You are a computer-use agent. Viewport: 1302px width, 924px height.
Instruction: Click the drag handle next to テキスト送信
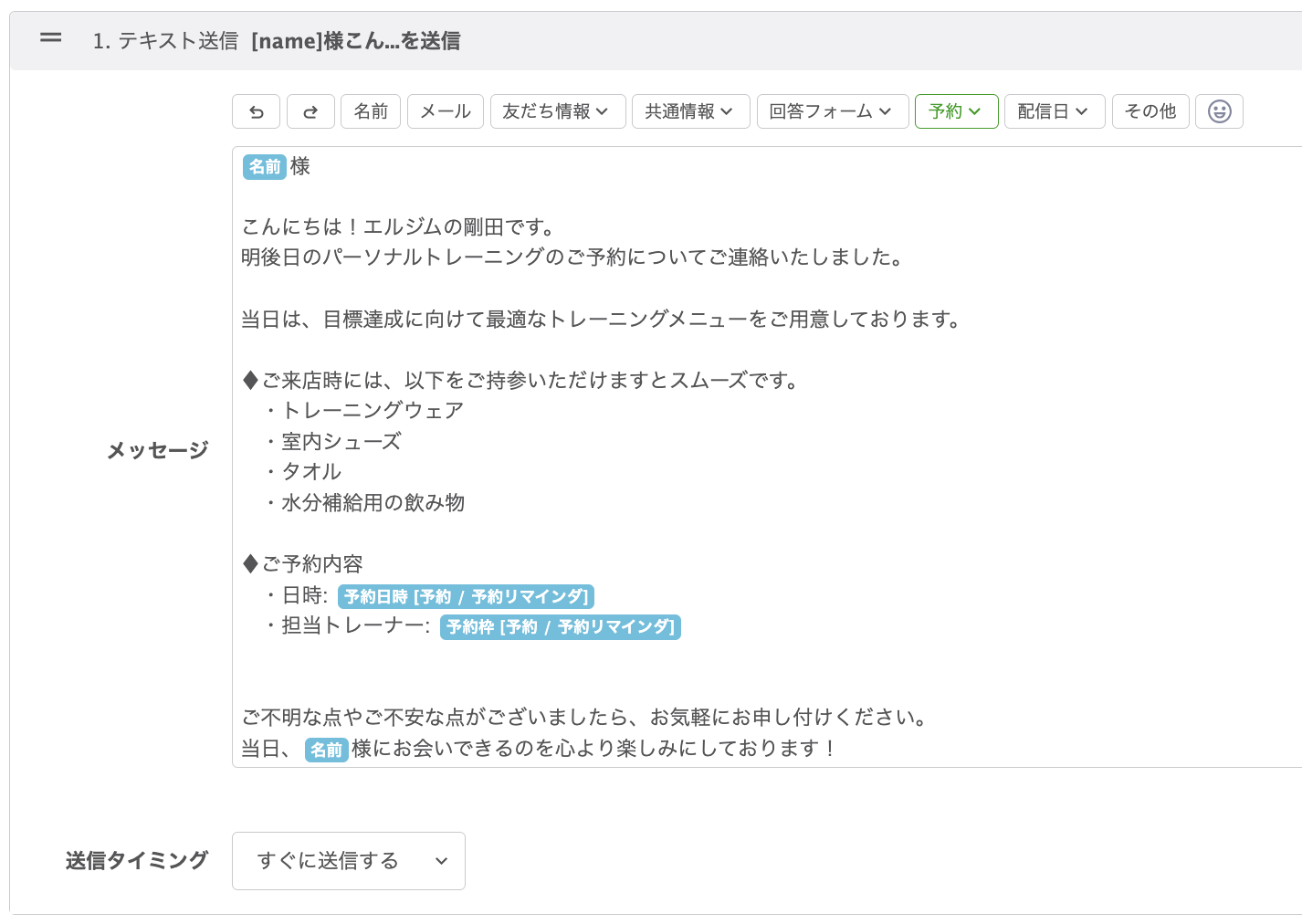(50, 37)
